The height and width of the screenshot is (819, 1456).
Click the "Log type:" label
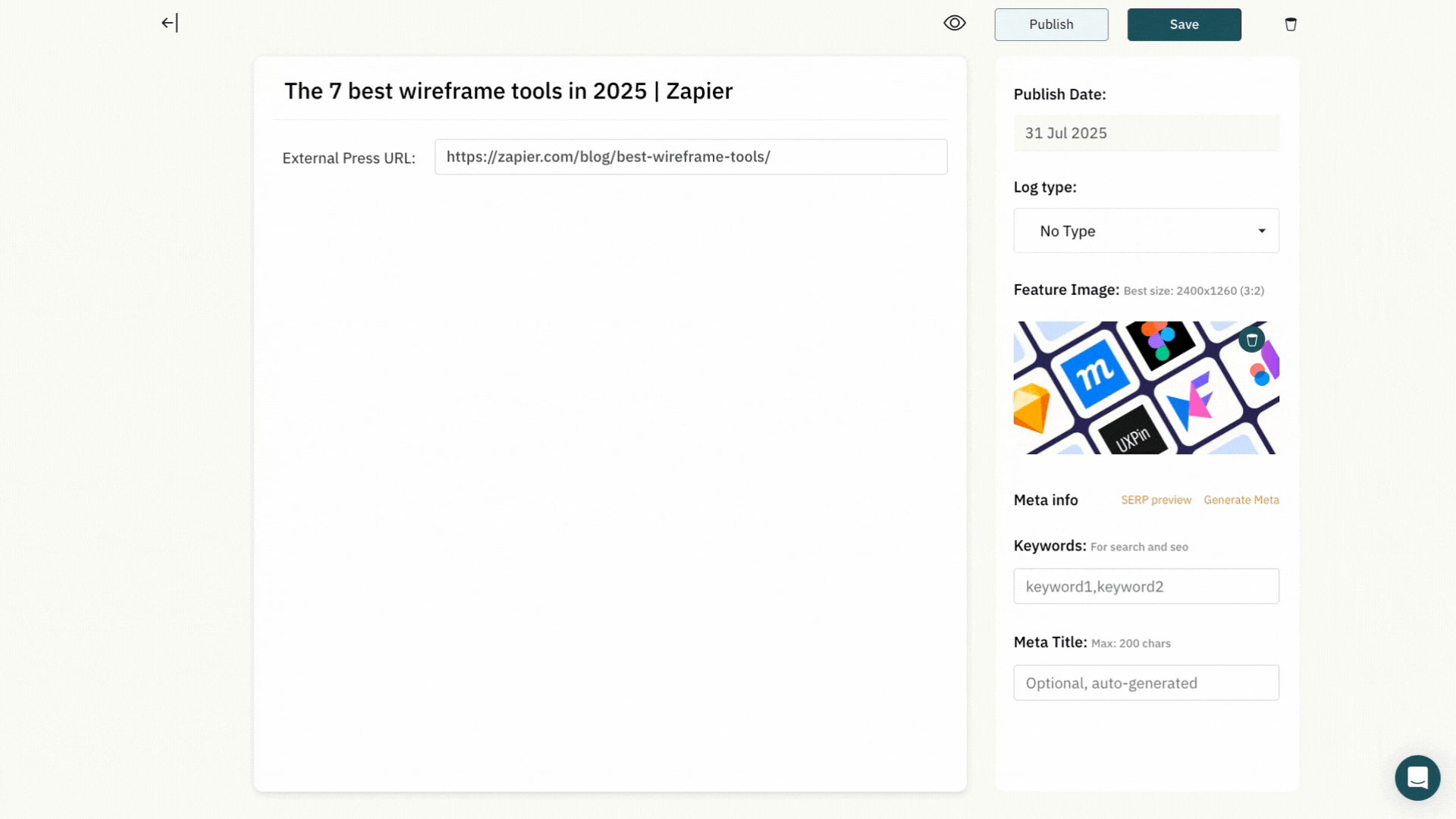pyautogui.click(x=1045, y=187)
